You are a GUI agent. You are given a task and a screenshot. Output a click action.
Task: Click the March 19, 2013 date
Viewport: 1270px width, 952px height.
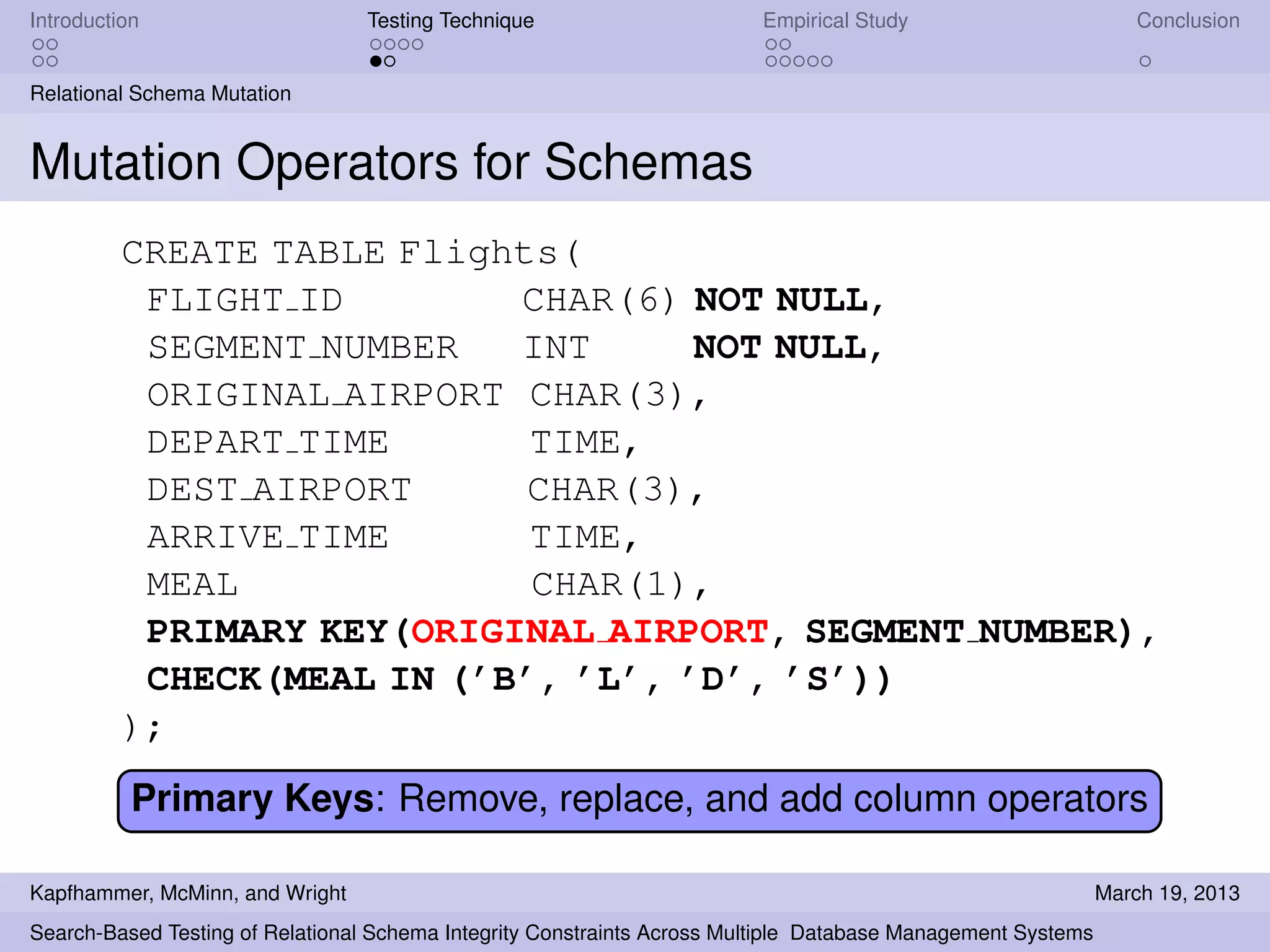(1167, 893)
